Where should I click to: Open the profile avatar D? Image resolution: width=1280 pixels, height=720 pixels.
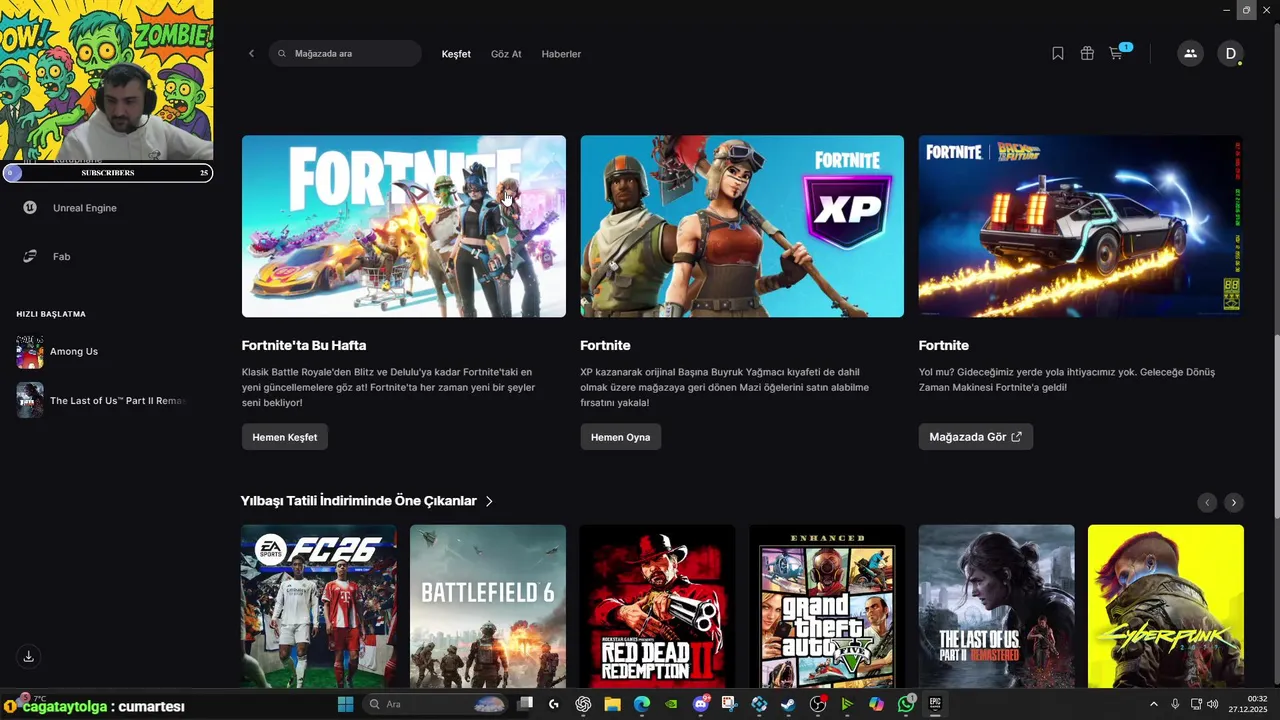[1230, 54]
